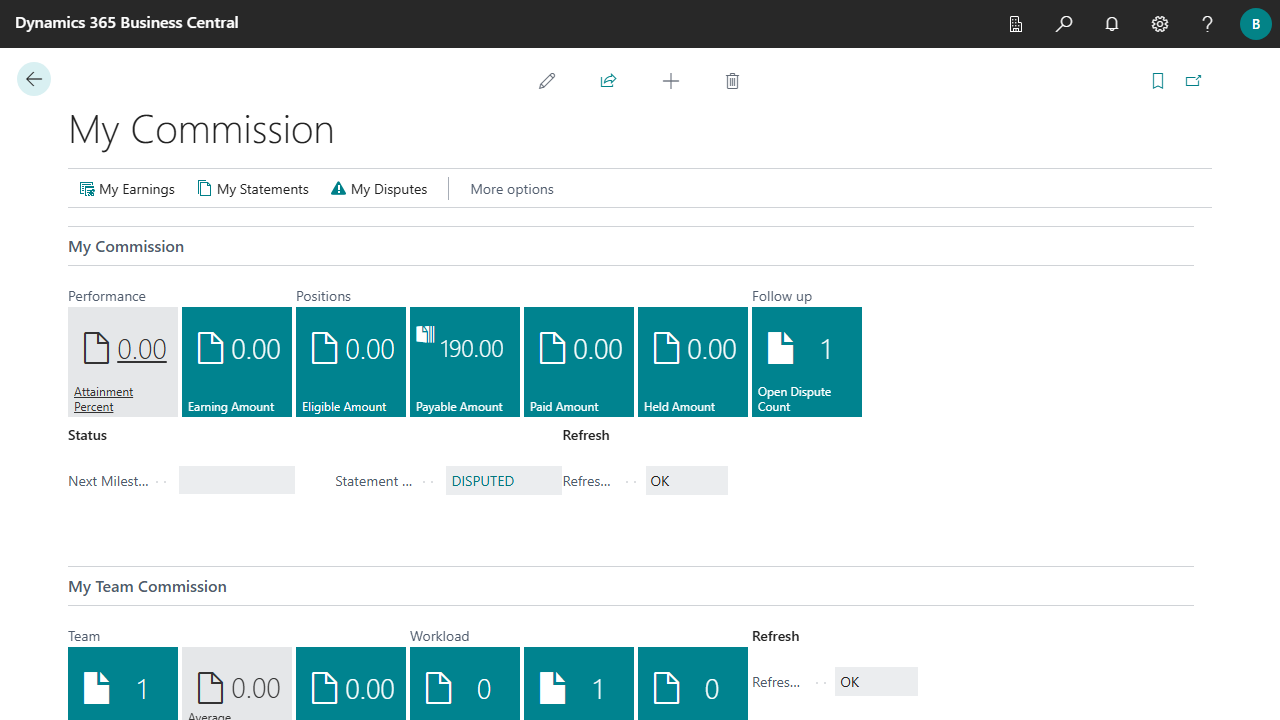Click the Edit pencil icon
This screenshot has height=720, width=1280.
[547, 81]
